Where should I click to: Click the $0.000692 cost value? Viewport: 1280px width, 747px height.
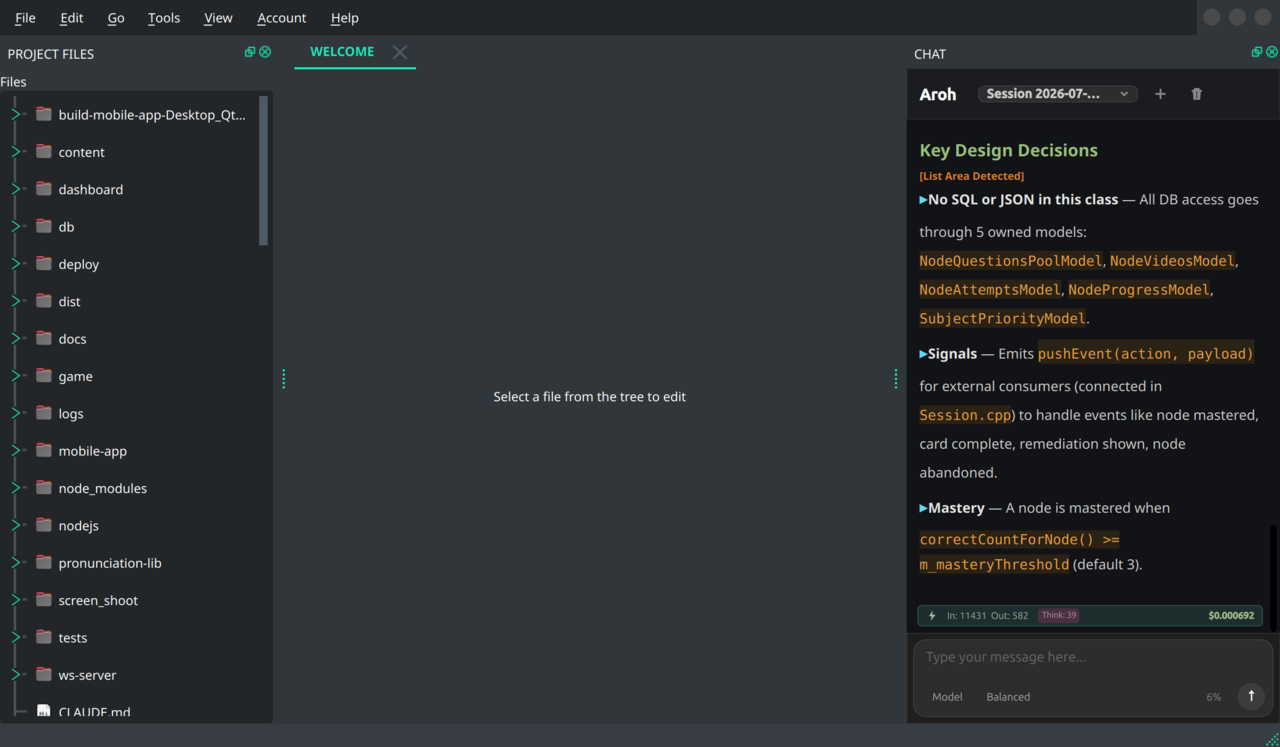[1231, 616]
